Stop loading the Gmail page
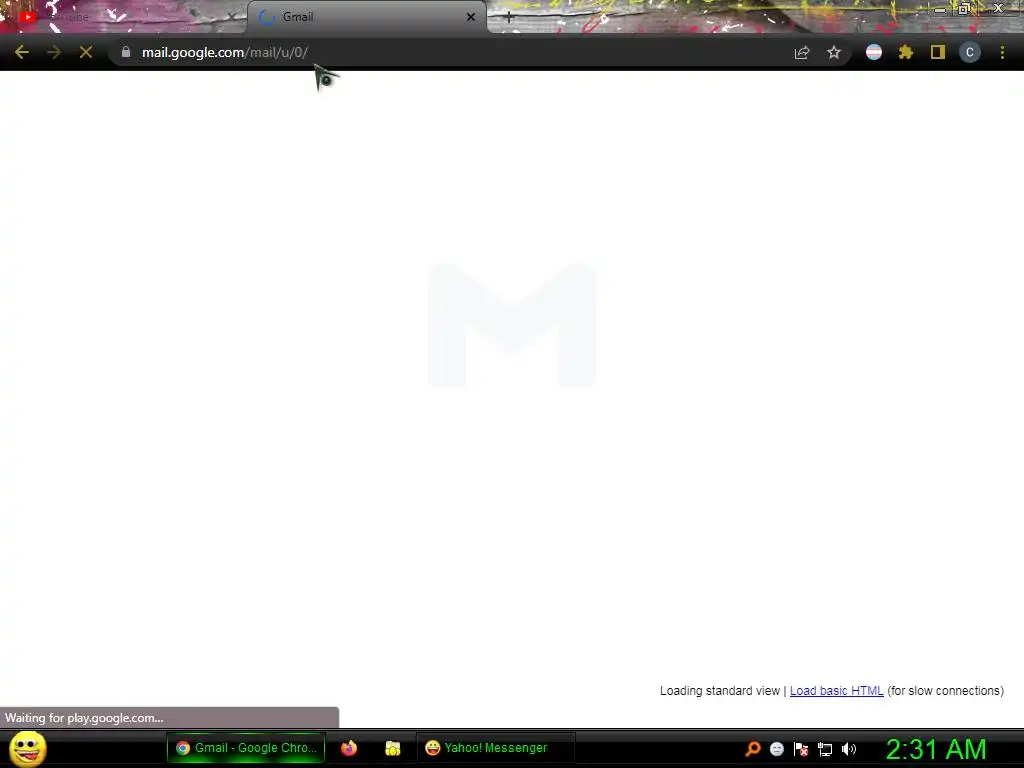The width and height of the screenshot is (1024, 768). (86, 52)
